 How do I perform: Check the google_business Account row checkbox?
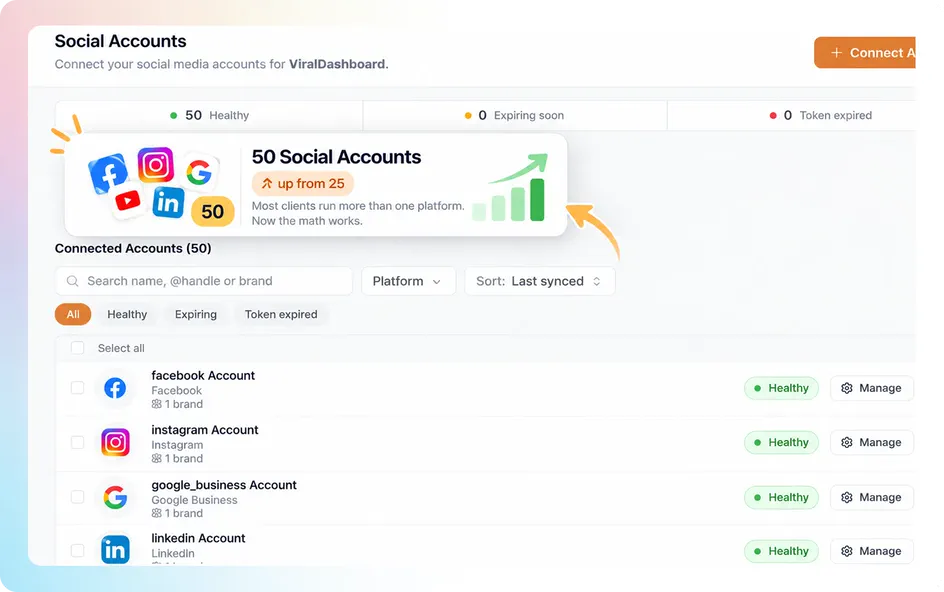[78, 497]
